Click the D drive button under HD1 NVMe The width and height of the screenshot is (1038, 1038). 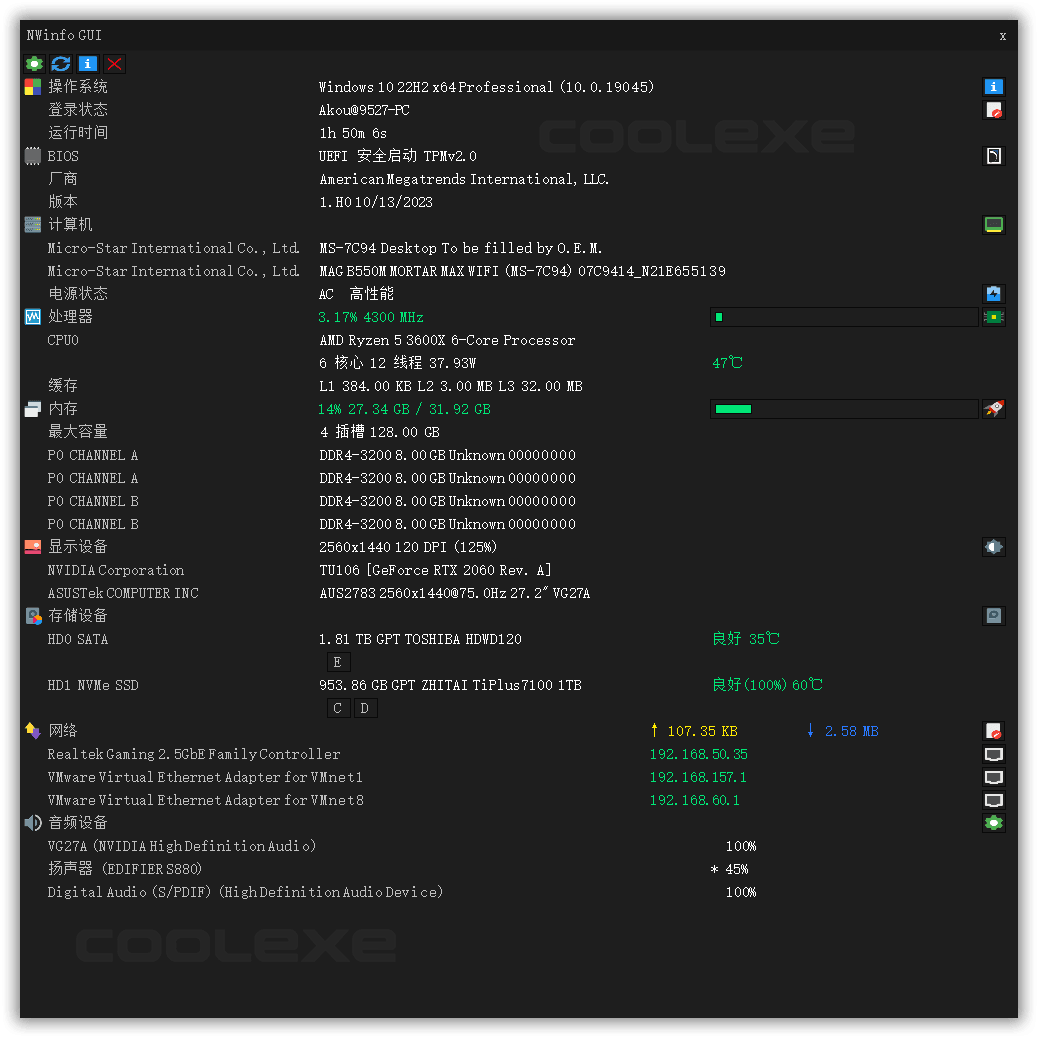[x=365, y=707]
